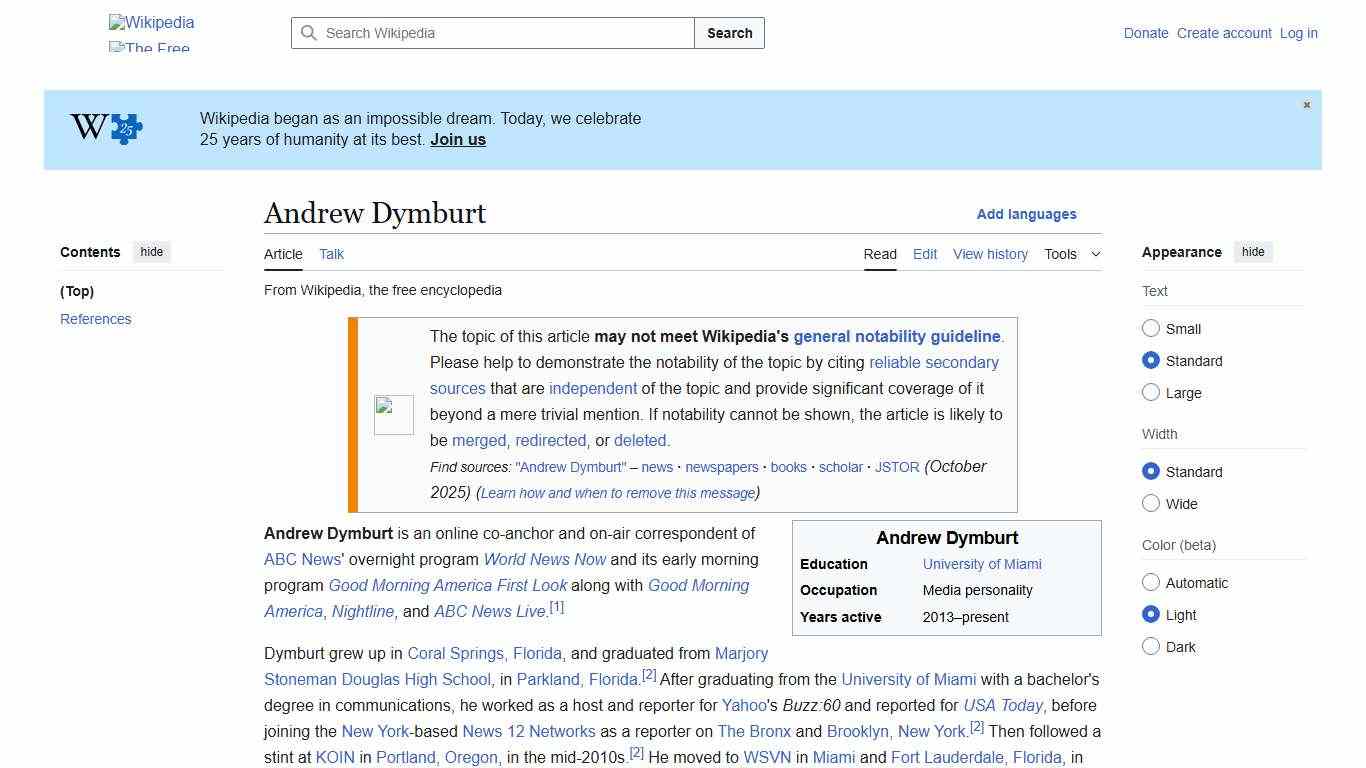Click the magnifying glass search icon
This screenshot has width=1366, height=768.
click(310, 33)
